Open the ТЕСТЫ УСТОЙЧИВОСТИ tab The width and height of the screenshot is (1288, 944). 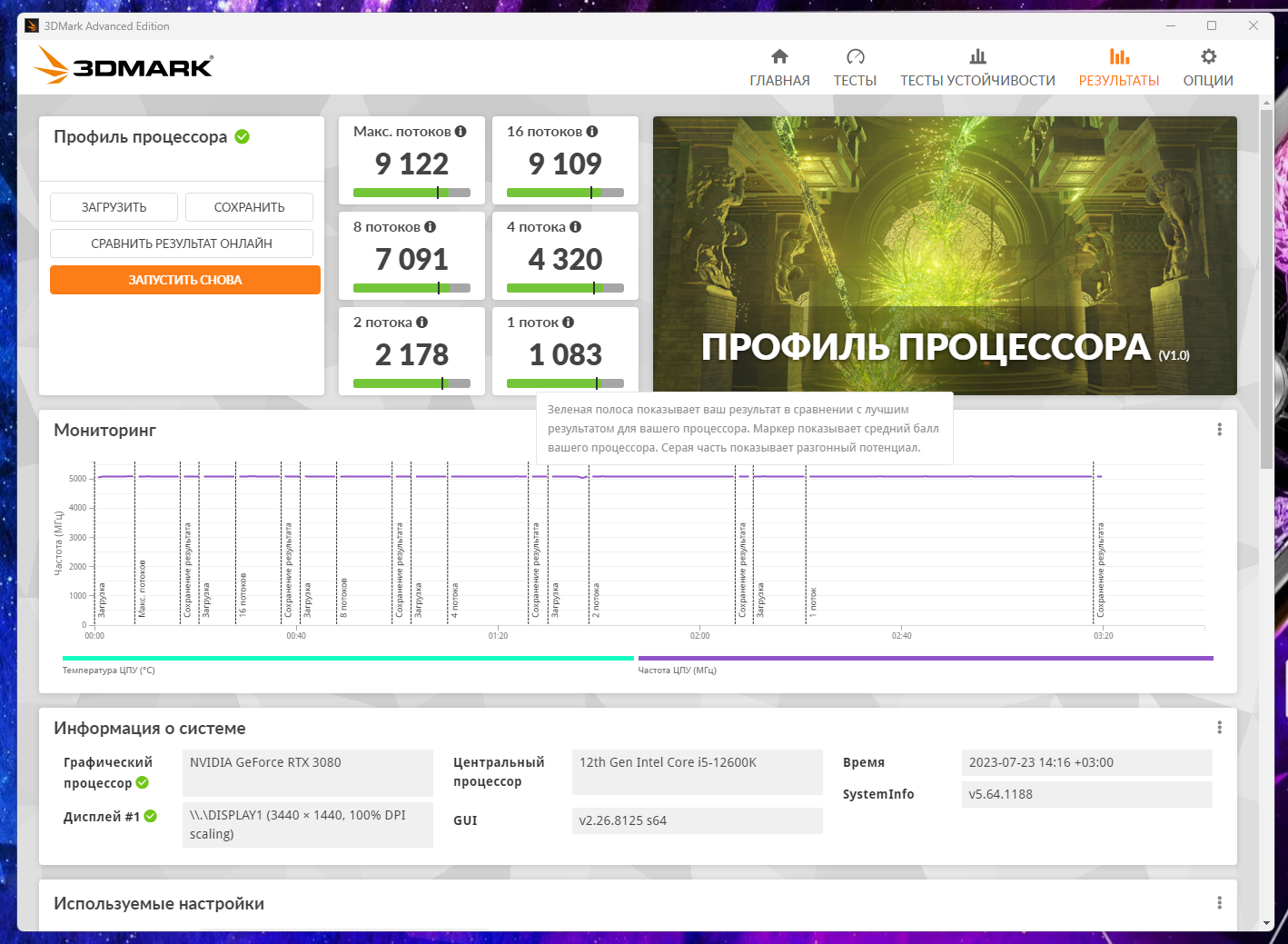(x=977, y=68)
